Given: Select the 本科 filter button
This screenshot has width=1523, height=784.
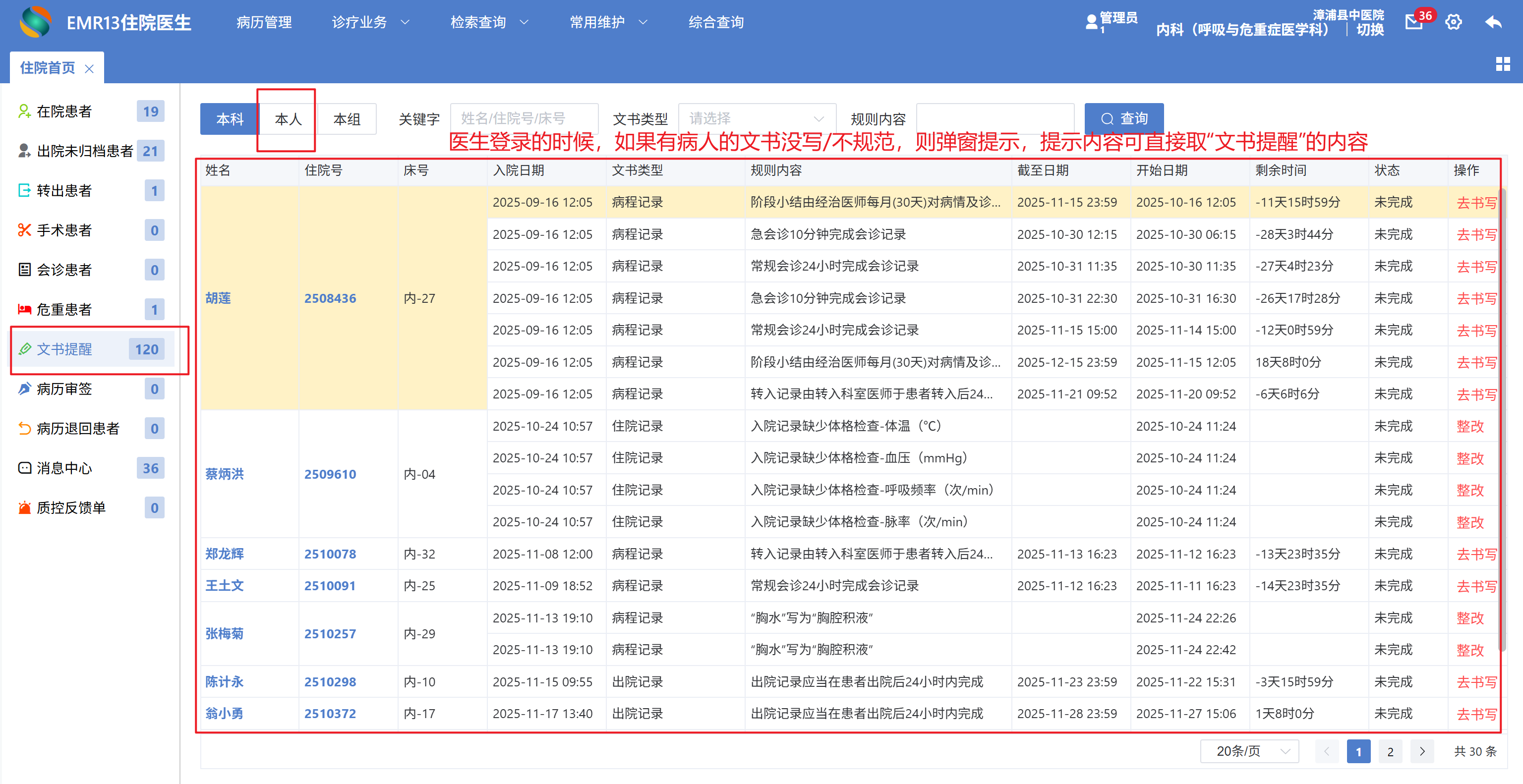Looking at the screenshot, I should (x=230, y=119).
